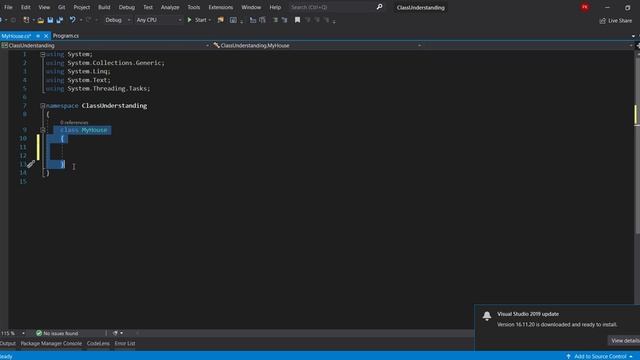Click the Undo arrow icon

click(x=72, y=20)
